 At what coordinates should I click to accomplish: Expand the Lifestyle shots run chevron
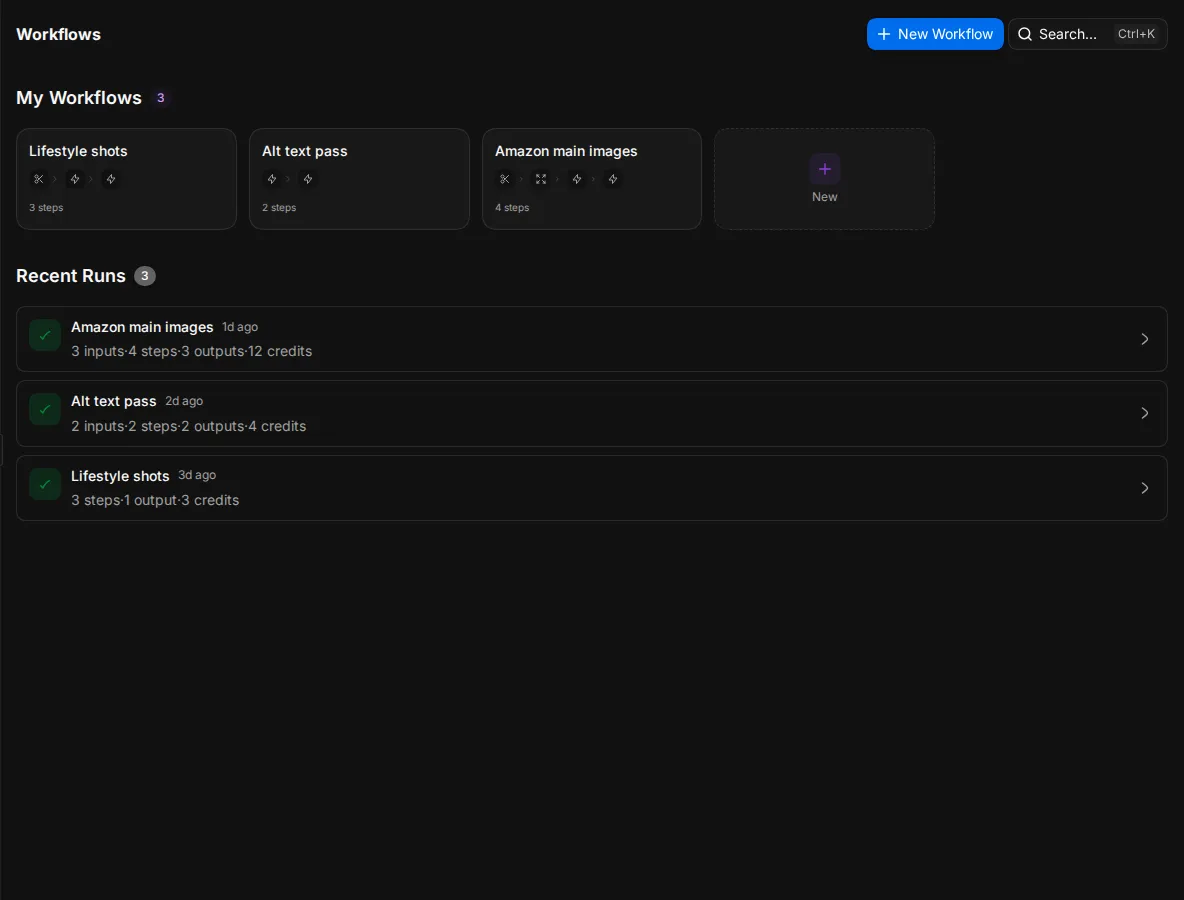[1145, 488]
